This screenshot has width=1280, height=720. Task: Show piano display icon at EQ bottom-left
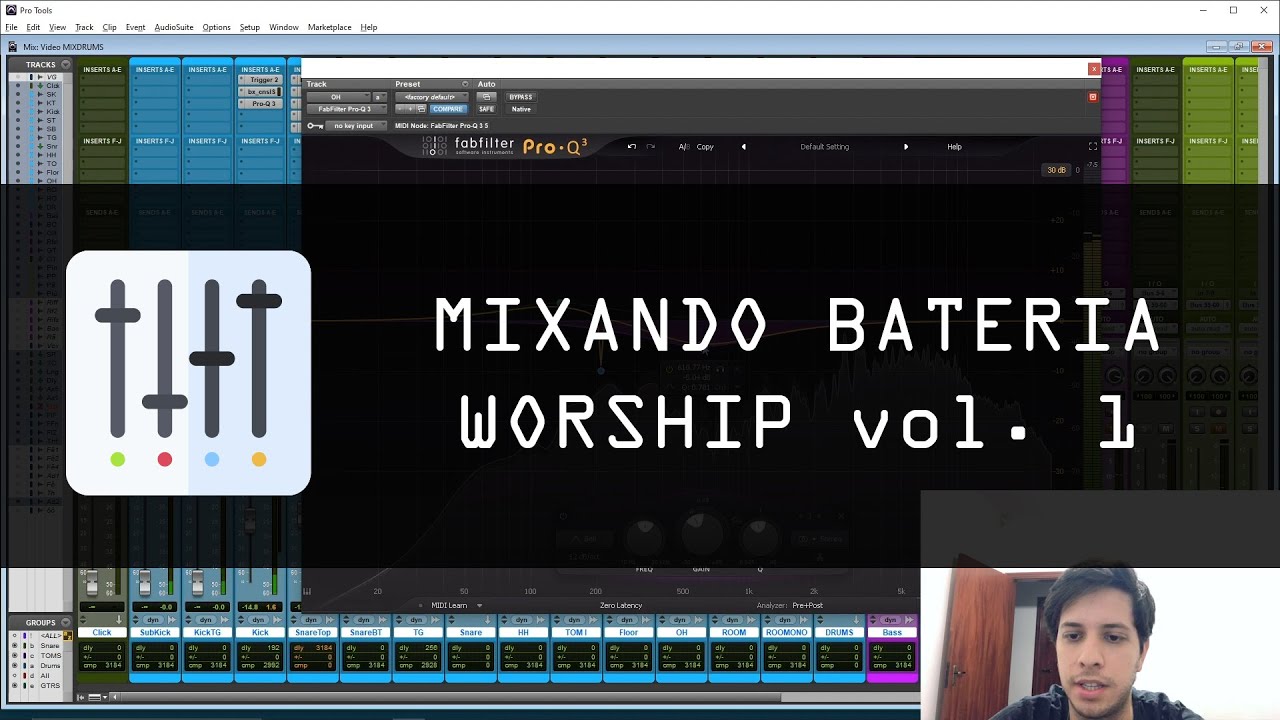pyautogui.click(x=307, y=591)
